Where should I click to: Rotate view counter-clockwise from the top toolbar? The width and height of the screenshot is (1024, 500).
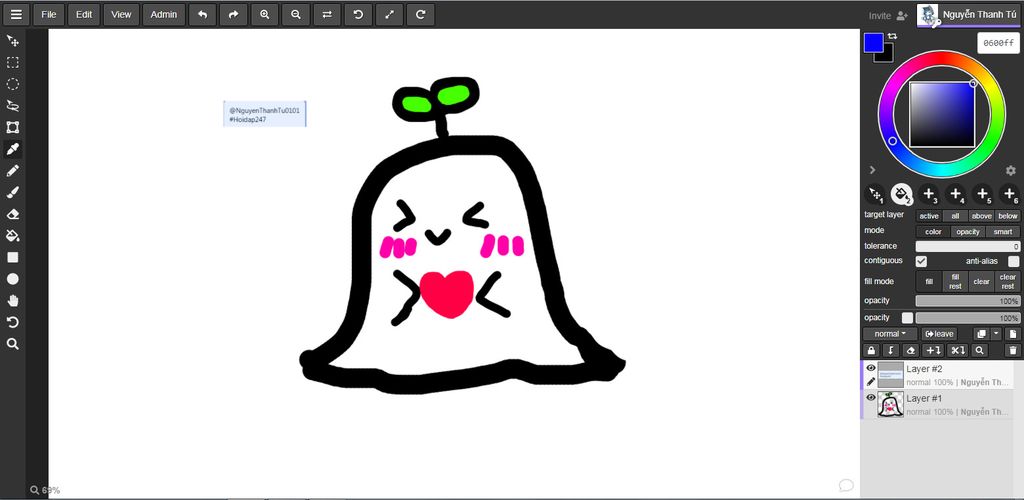click(358, 14)
